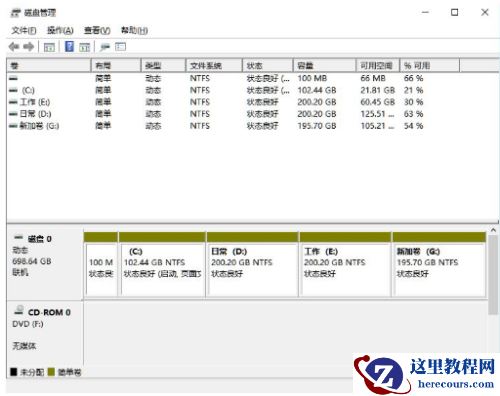Open the 操作(A) menu

pos(60,31)
